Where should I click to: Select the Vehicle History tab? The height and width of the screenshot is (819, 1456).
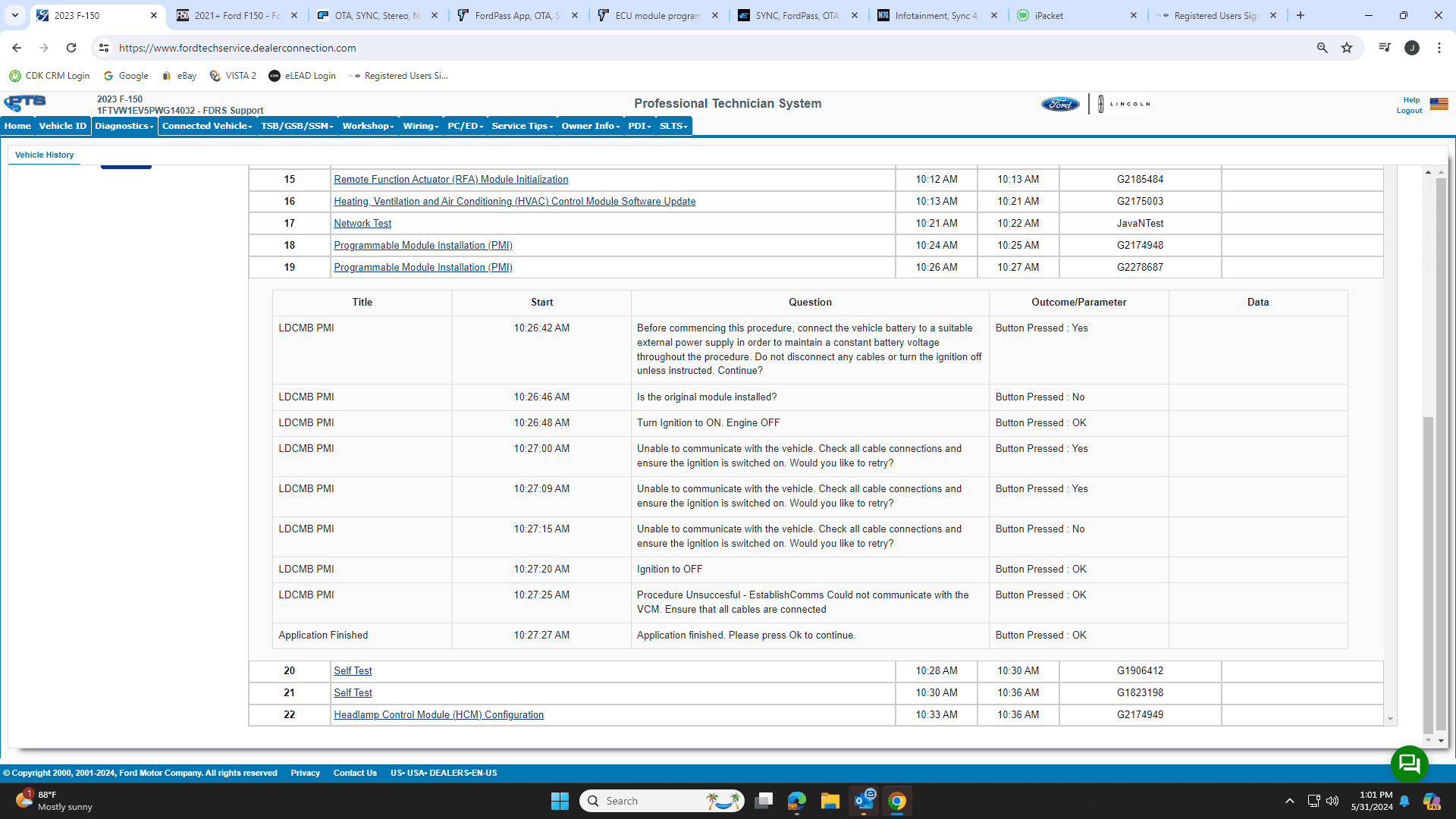44,155
